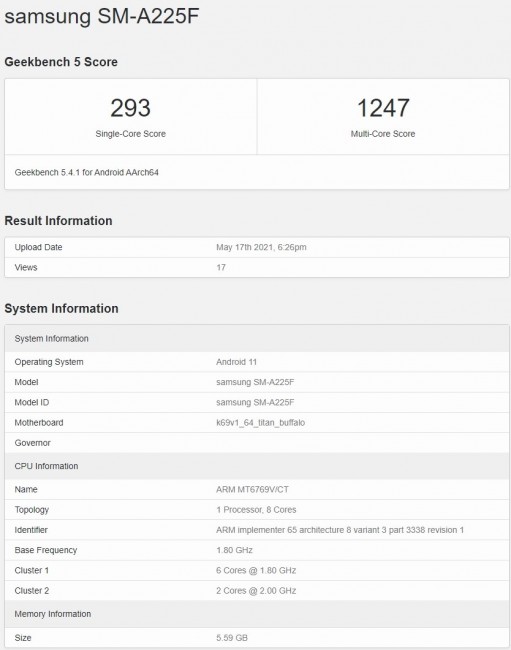
Task: Click the Memory Information table header
Action: 257,614
